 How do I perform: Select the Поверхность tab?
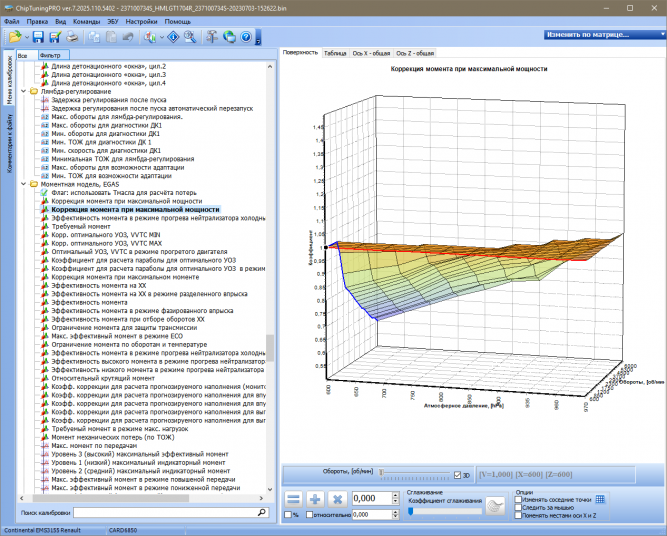(x=300, y=52)
